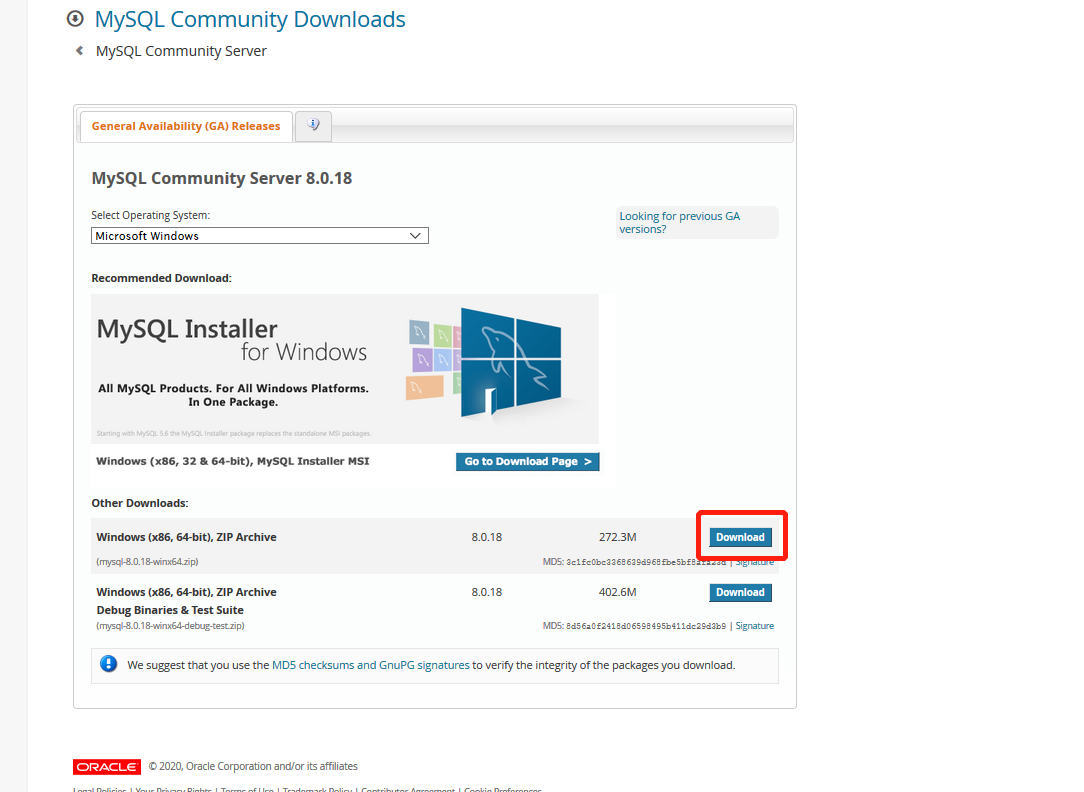Download the 272.3M ZIP Archive
The width and height of the screenshot is (1084, 792).
(x=740, y=537)
